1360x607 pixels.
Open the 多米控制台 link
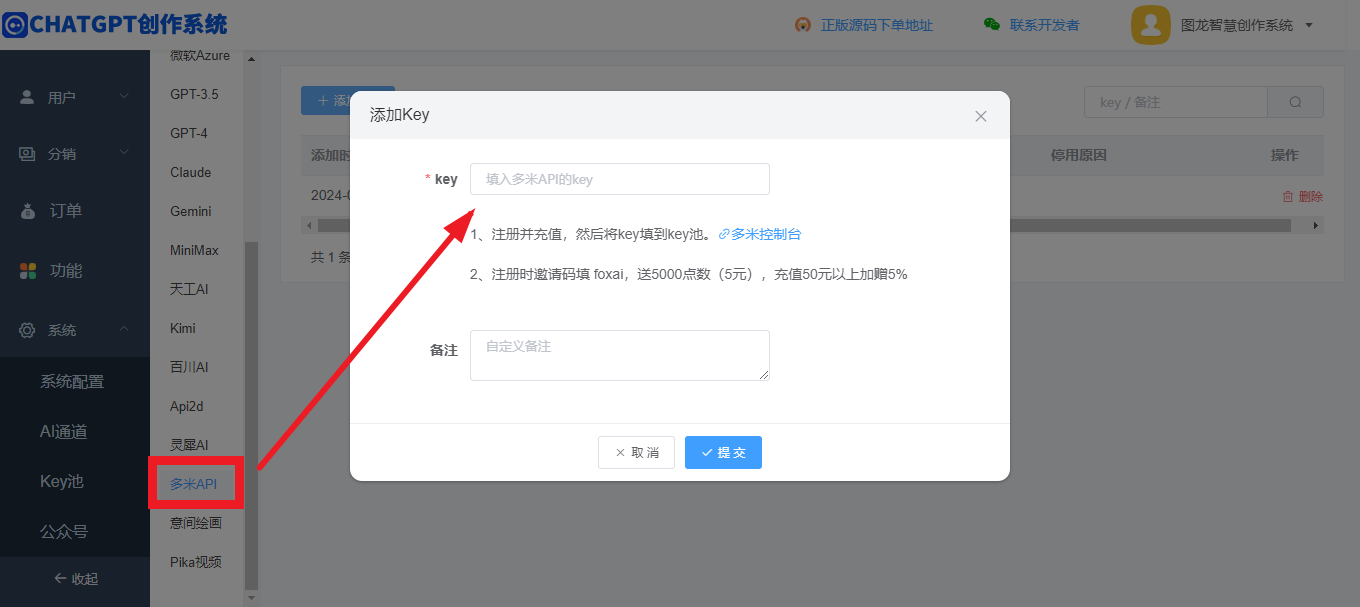point(766,235)
